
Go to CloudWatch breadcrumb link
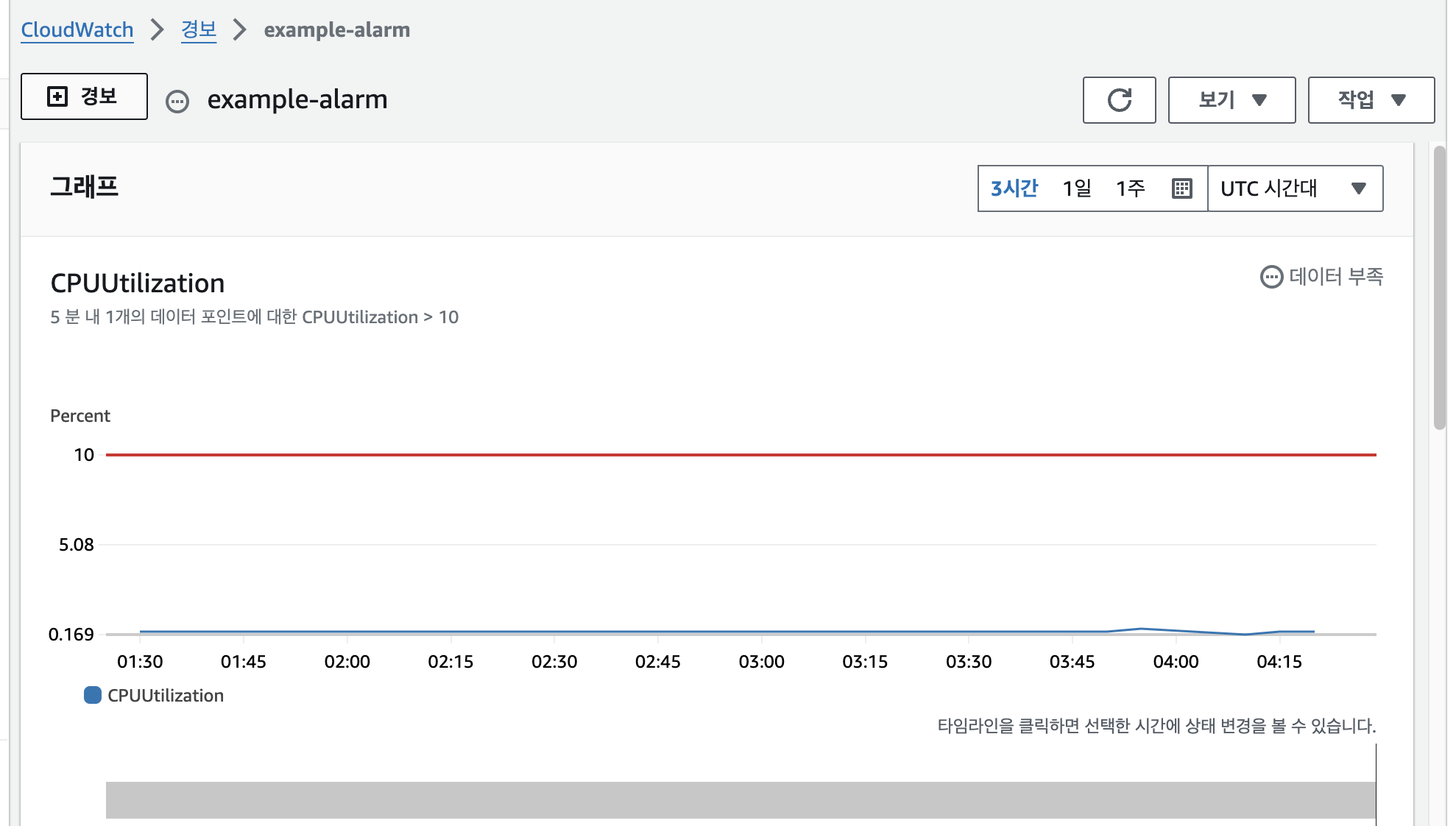coord(77,30)
